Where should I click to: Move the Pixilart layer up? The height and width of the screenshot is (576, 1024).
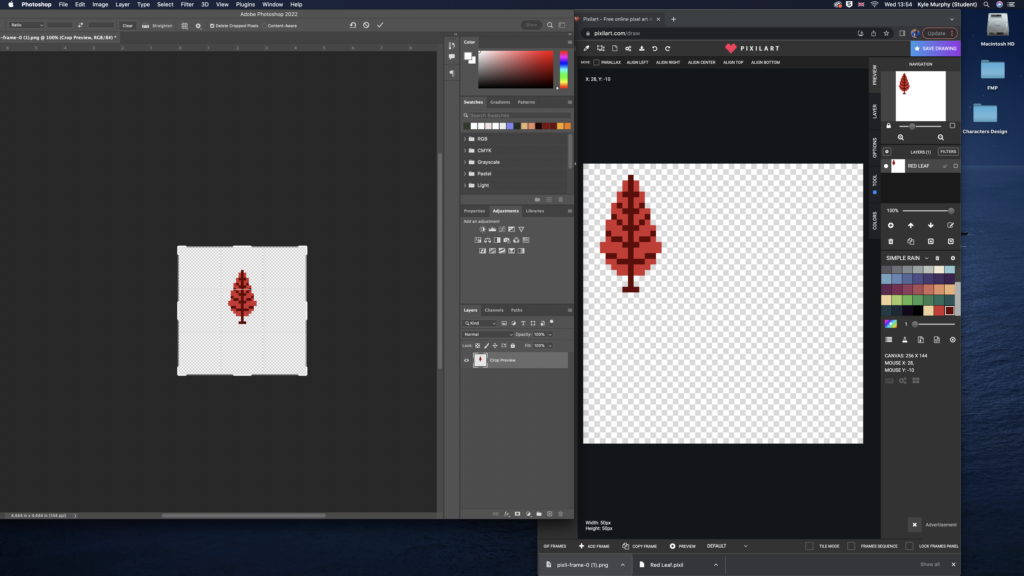tap(910, 225)
